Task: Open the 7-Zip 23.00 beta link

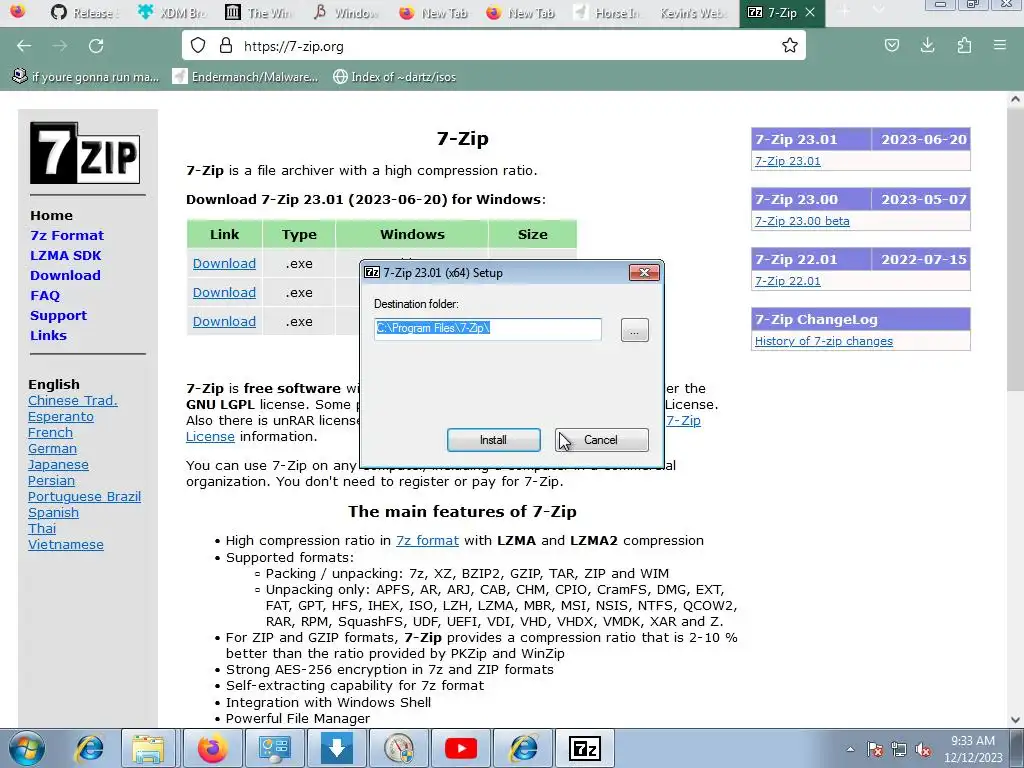Action: [x=802, y=221]
